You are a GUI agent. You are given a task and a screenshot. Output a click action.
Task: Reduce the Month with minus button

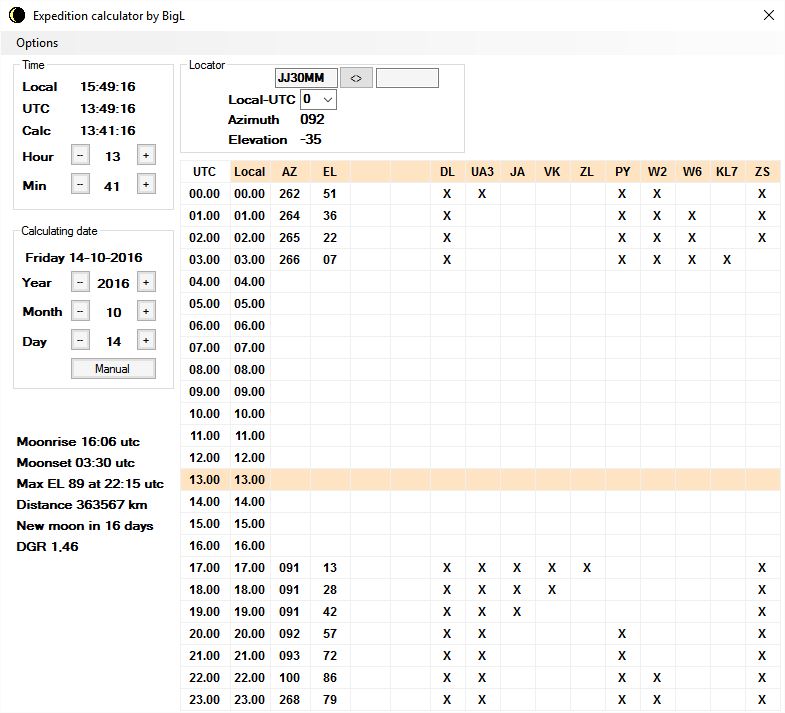tap(80, 311)
